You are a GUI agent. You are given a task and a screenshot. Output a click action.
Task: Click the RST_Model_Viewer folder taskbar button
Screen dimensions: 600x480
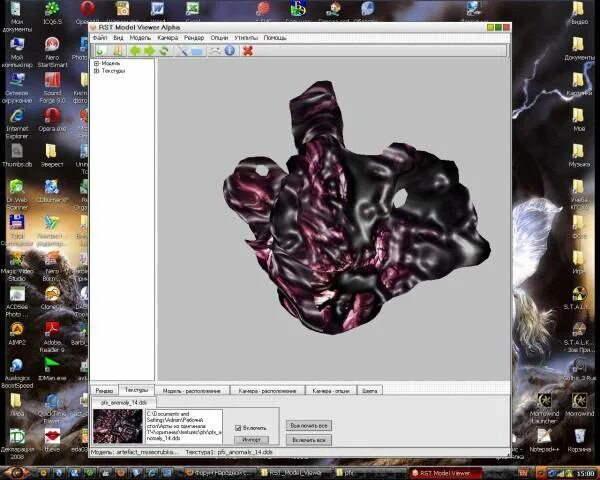tap(294, 473)
